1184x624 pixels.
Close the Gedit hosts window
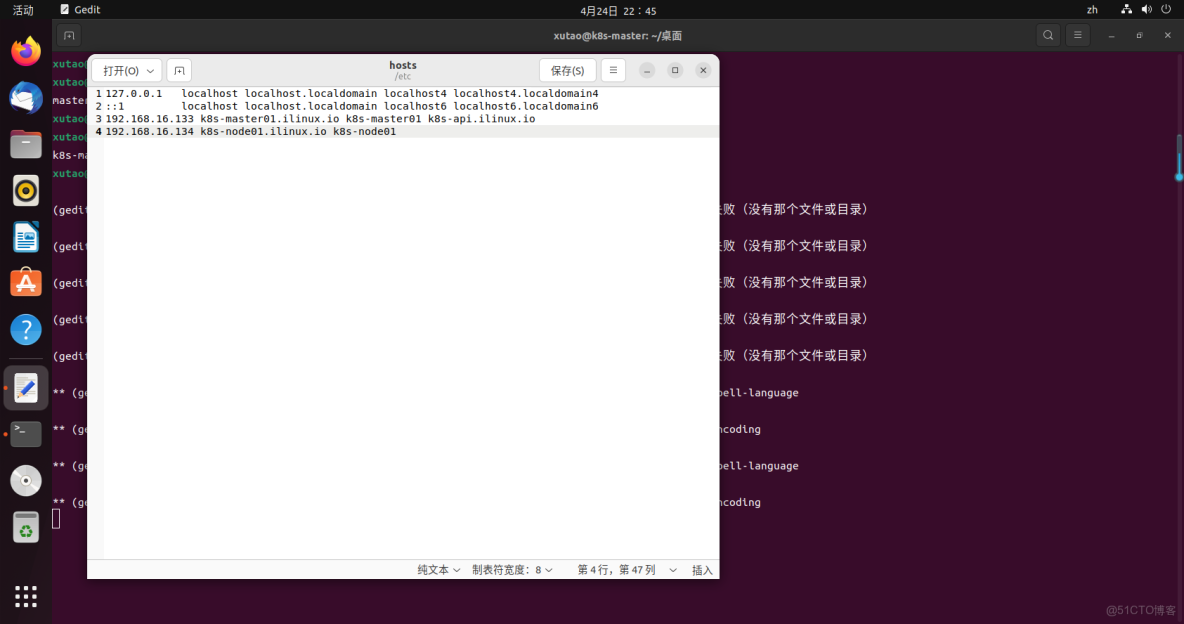(703, 70)
